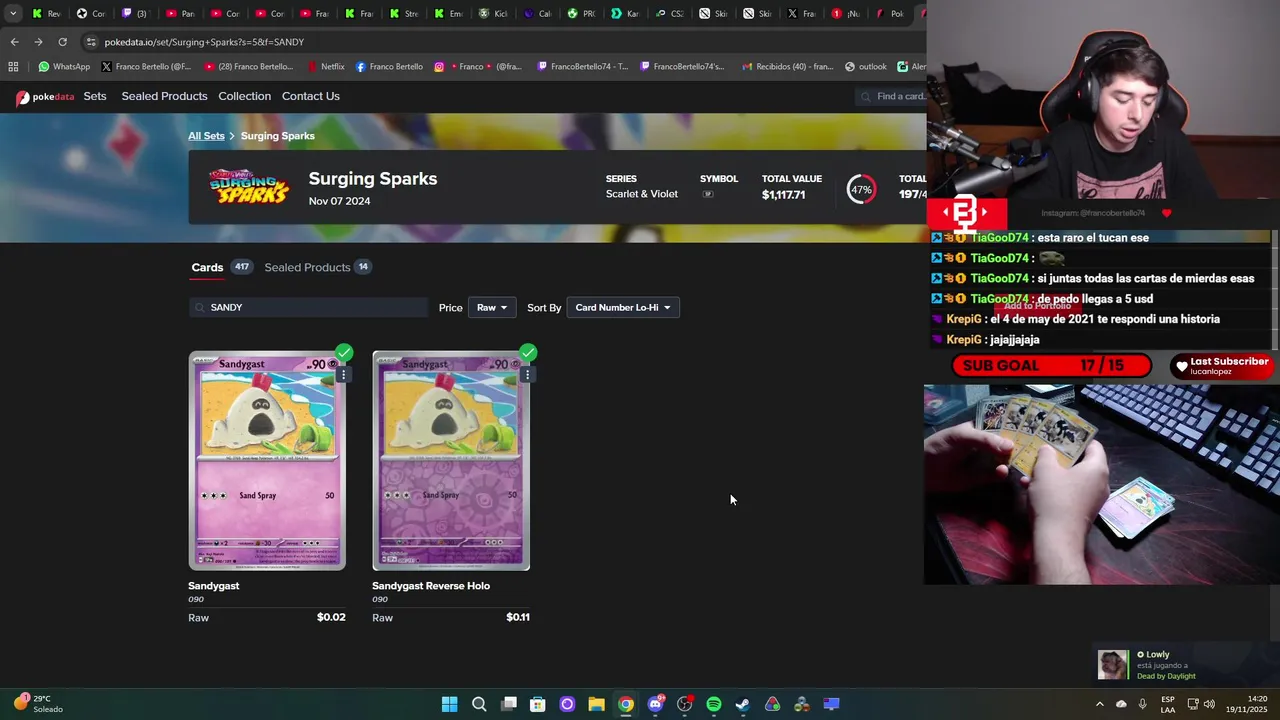The height and width of the screenshot is (720, 1280).
Task: Go to the Collection page
Action: click(244, 96)
